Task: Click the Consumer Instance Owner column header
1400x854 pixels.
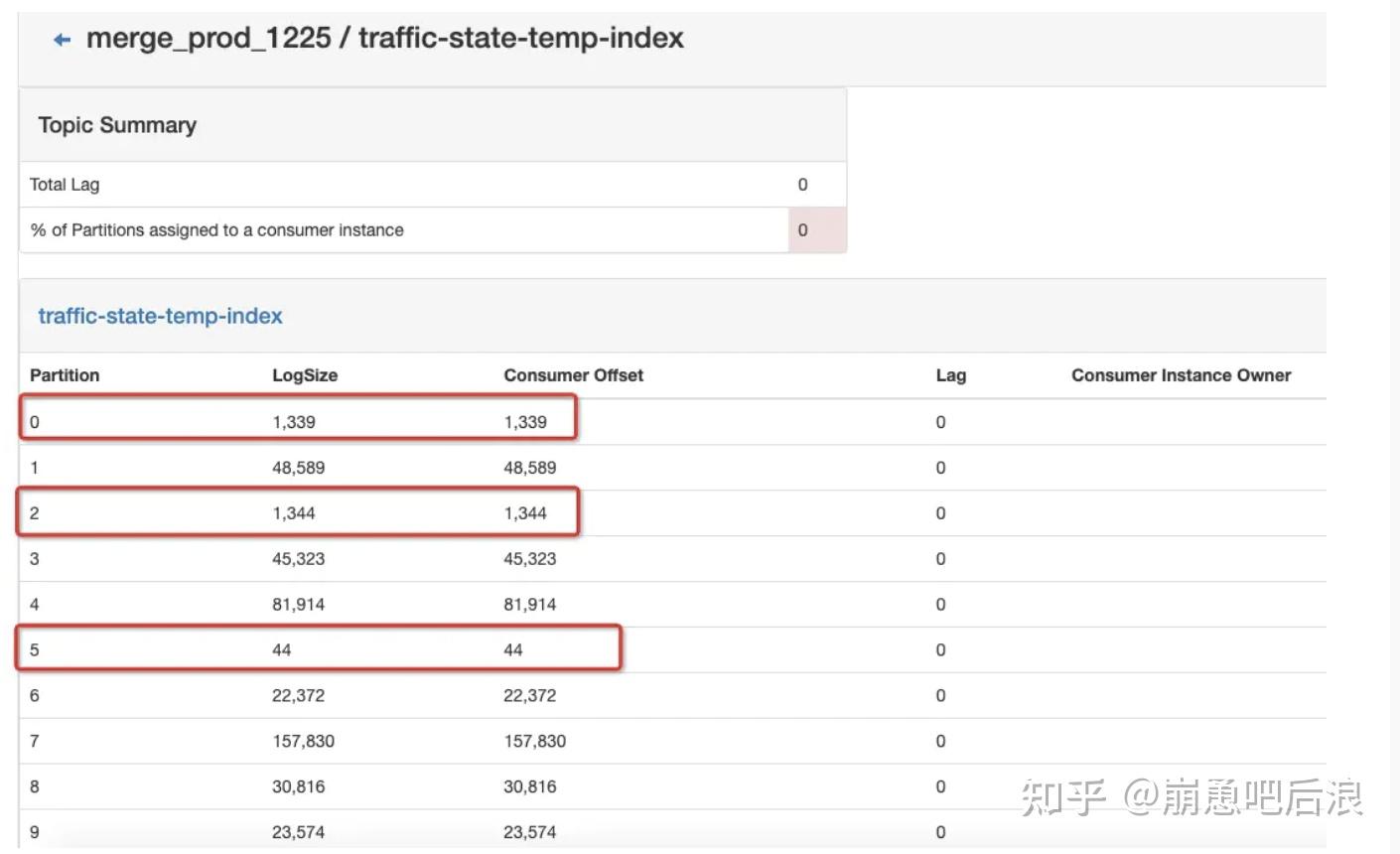Action: [x=1181, y=375]
